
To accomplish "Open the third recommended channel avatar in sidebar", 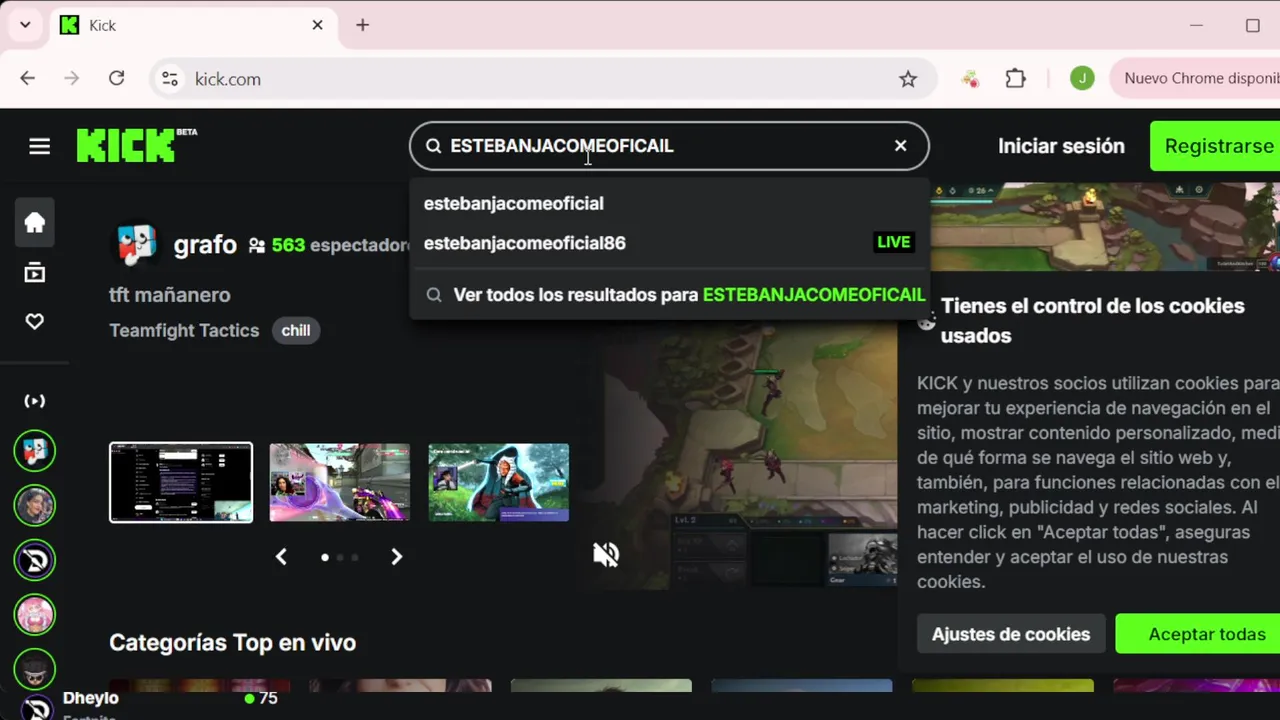I will (35, 560).
